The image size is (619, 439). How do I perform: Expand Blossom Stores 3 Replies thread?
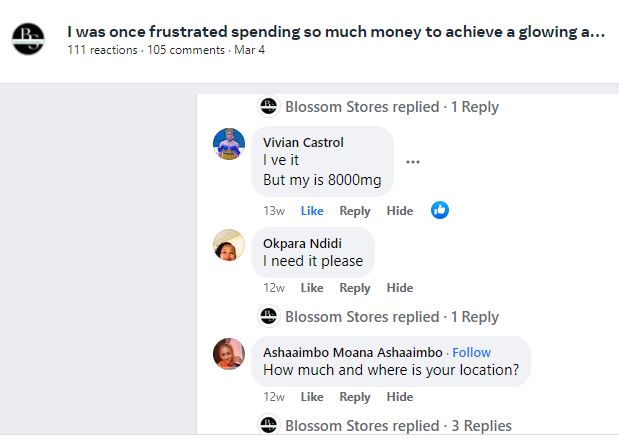[x=397, y=426]
